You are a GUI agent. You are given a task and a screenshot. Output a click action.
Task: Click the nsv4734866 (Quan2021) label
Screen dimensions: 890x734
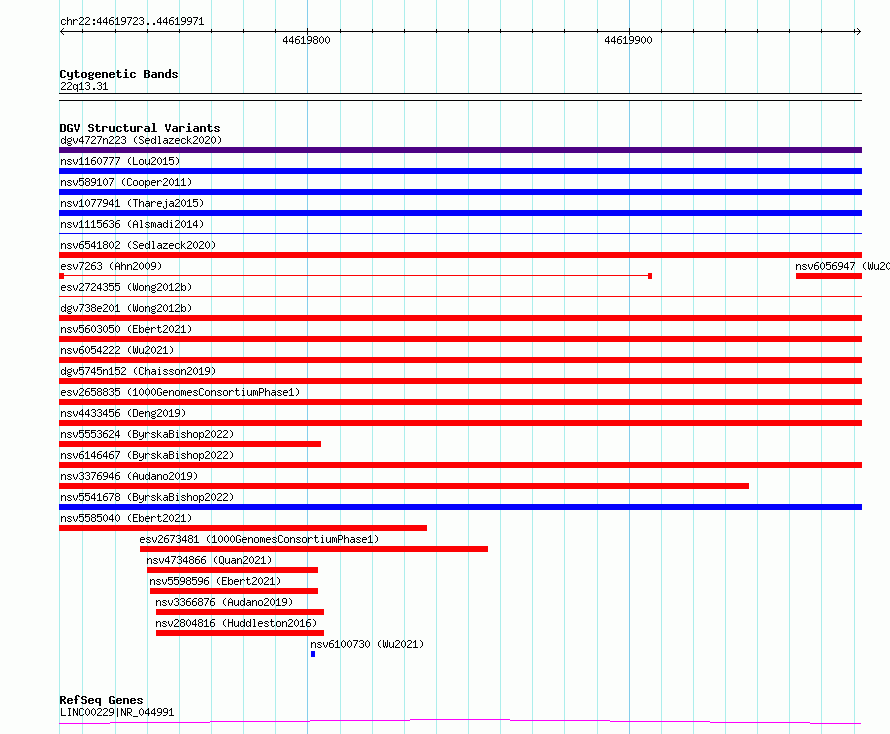tap(209, 560)
